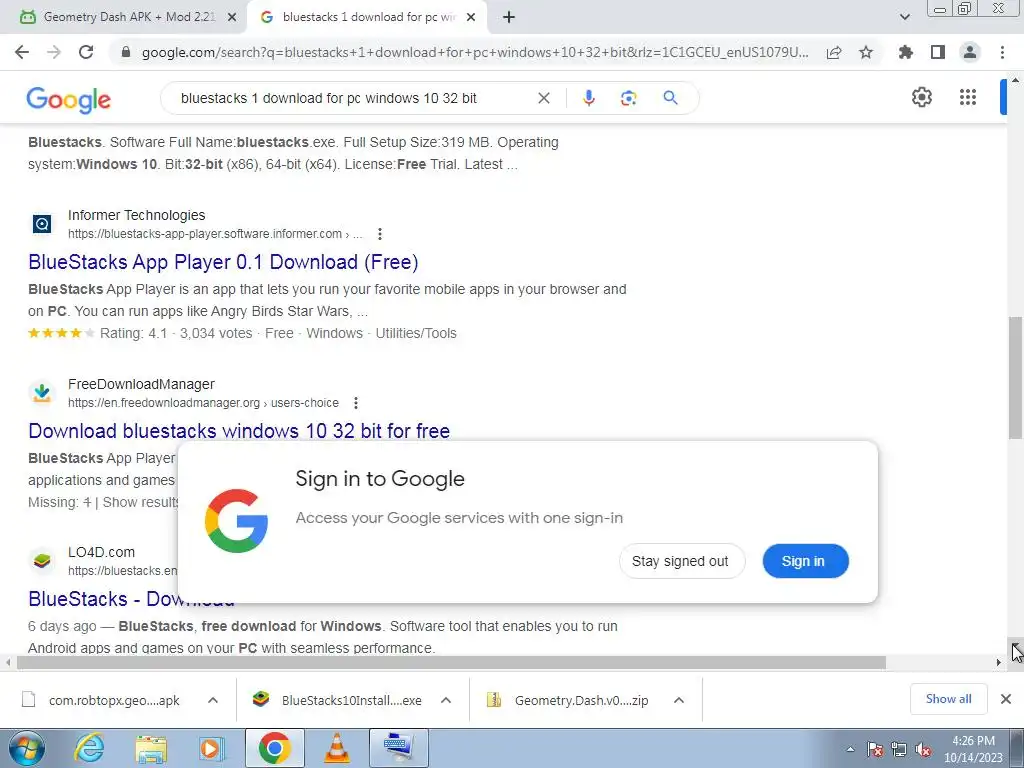Open Chrome side panel
The width and height of the screenshot is (1024, 768).
coord(938,52)
